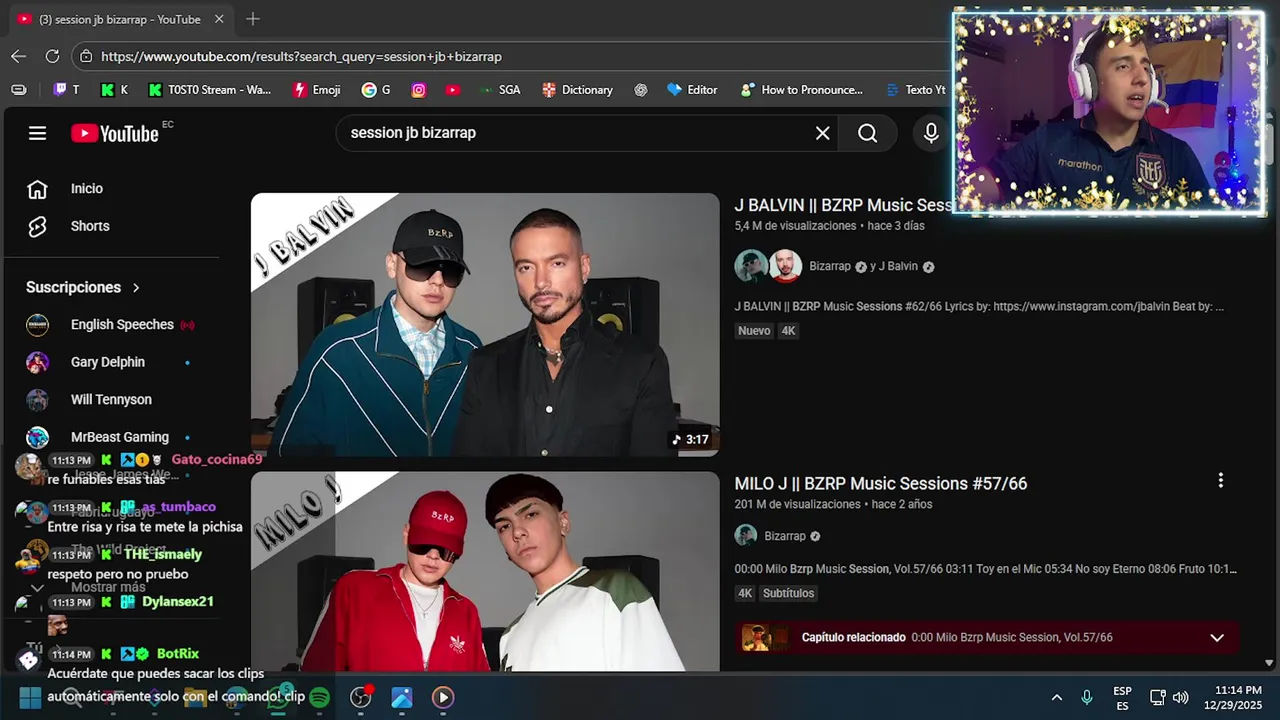Open the J BALVIN || BZRP Music Sessions title
This screenshot has height=720, width=1280.
(x=843, y=205)
